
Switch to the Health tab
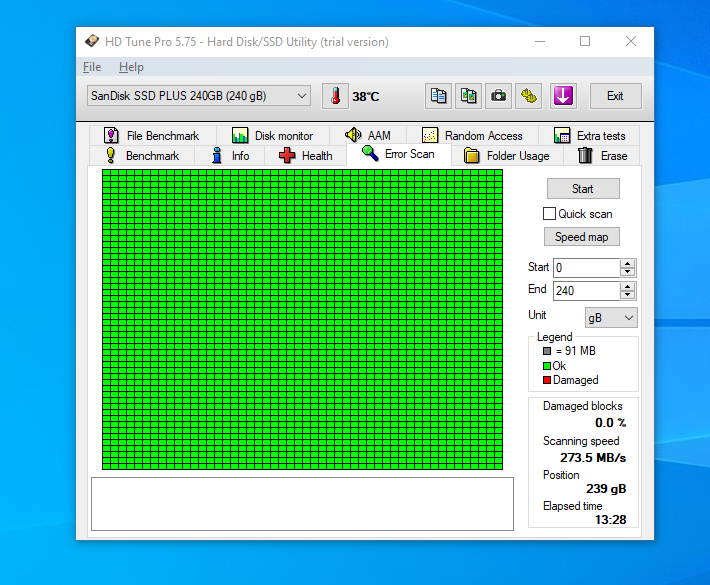[x=306, y=156]
